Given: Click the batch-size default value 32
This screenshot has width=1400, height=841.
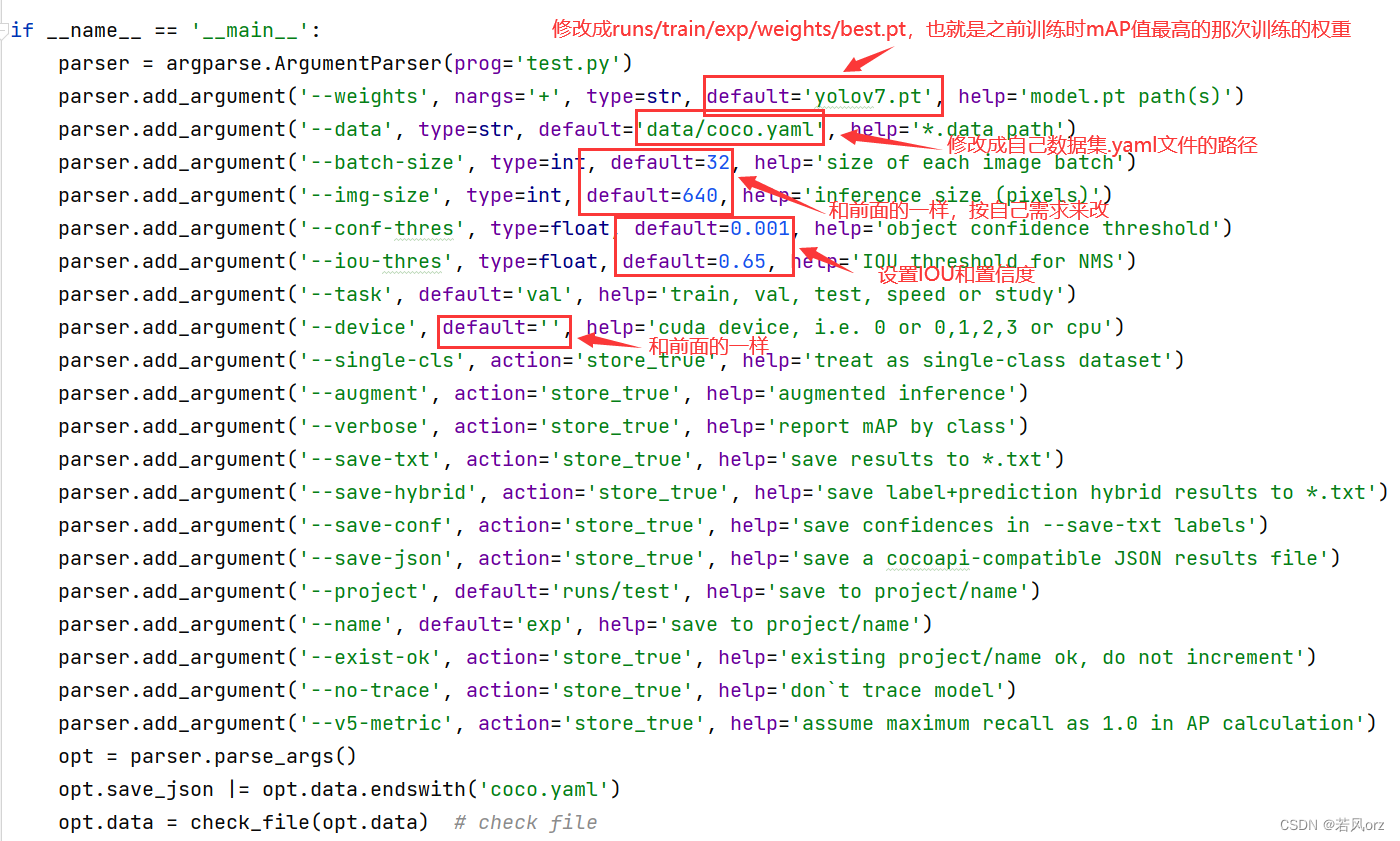Looking at the screenshot, I should click(719, 162).
